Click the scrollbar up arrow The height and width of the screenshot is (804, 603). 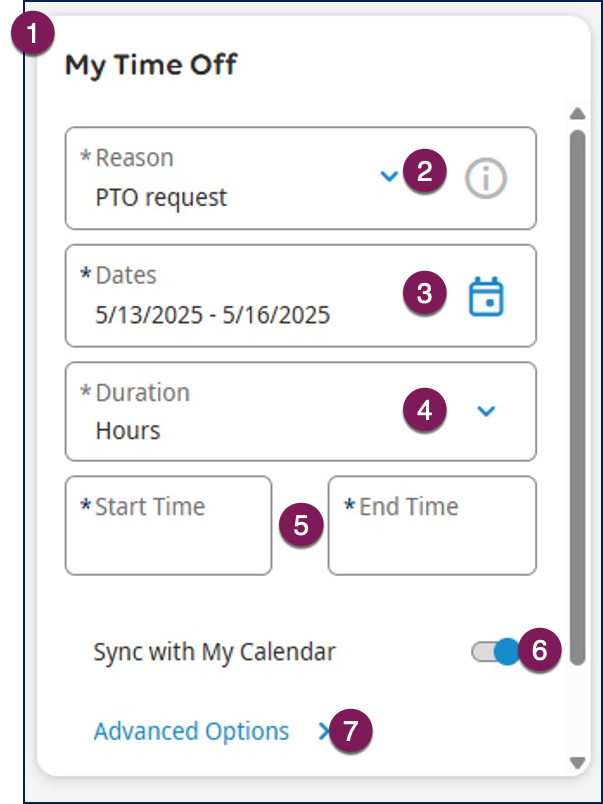[576, 113]
